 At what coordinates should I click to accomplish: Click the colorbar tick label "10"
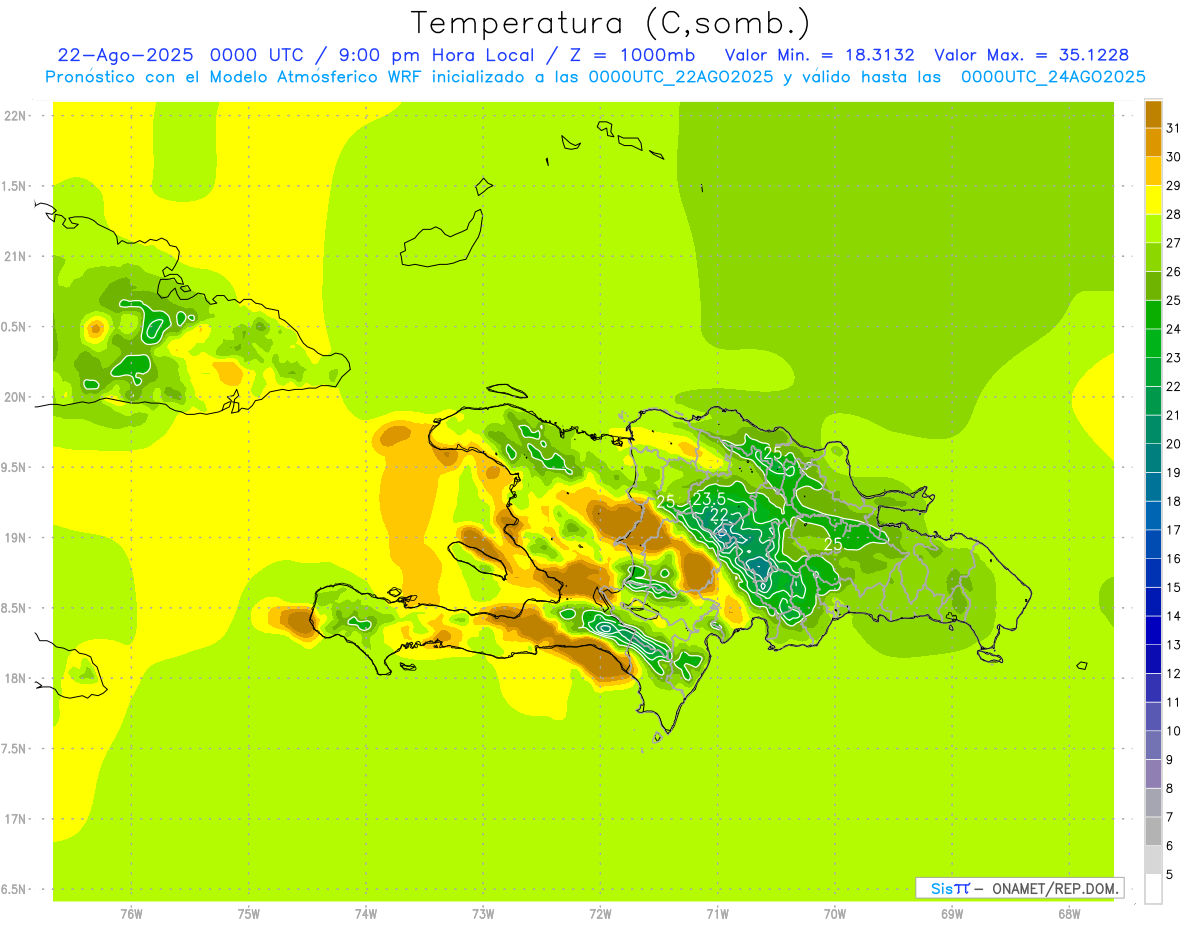[1174, 731]
